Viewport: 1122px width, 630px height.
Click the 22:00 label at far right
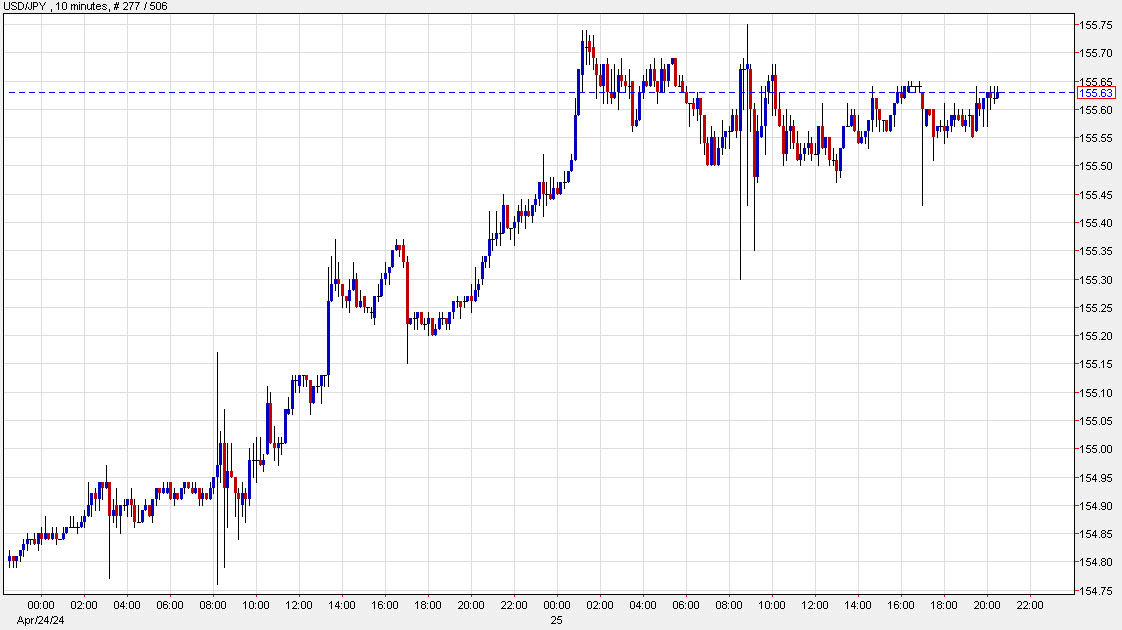[1030, 605]
